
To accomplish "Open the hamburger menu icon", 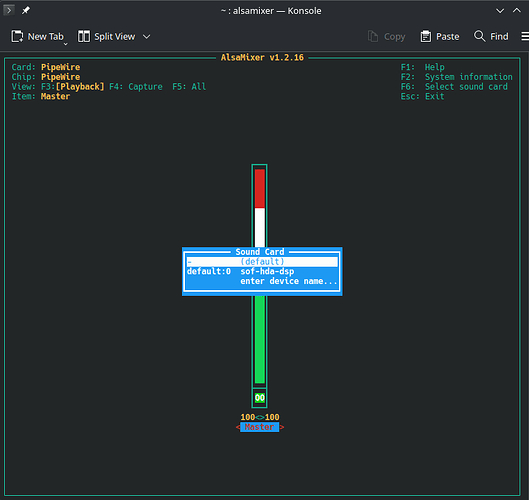I will pyautogui.click(x=525, y=36).
